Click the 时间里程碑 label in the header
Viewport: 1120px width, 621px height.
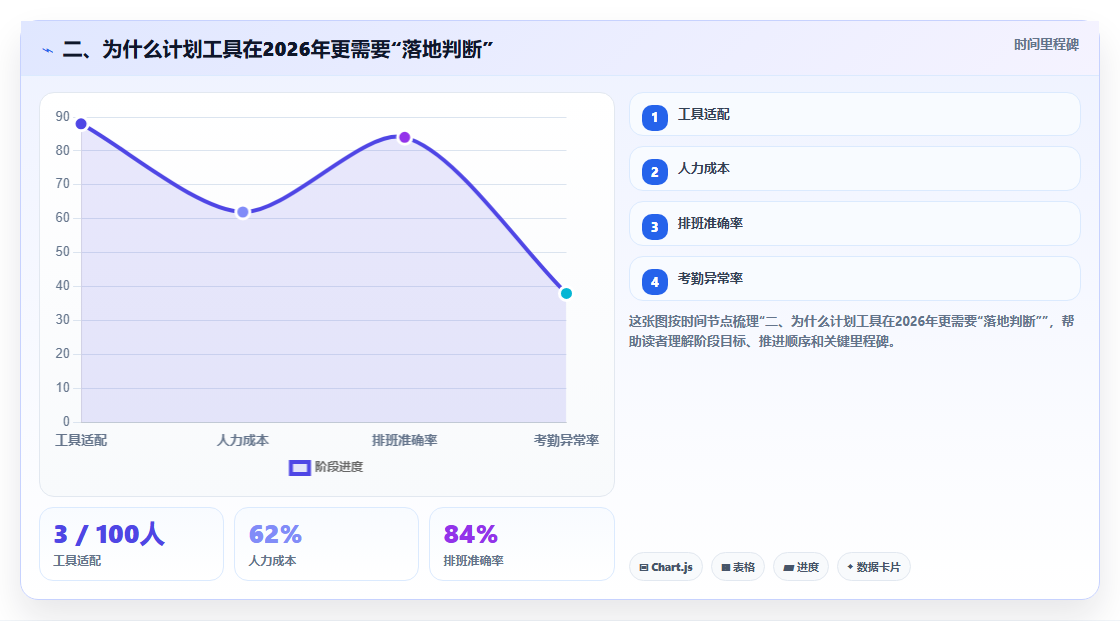click(x=1046, y=44)
